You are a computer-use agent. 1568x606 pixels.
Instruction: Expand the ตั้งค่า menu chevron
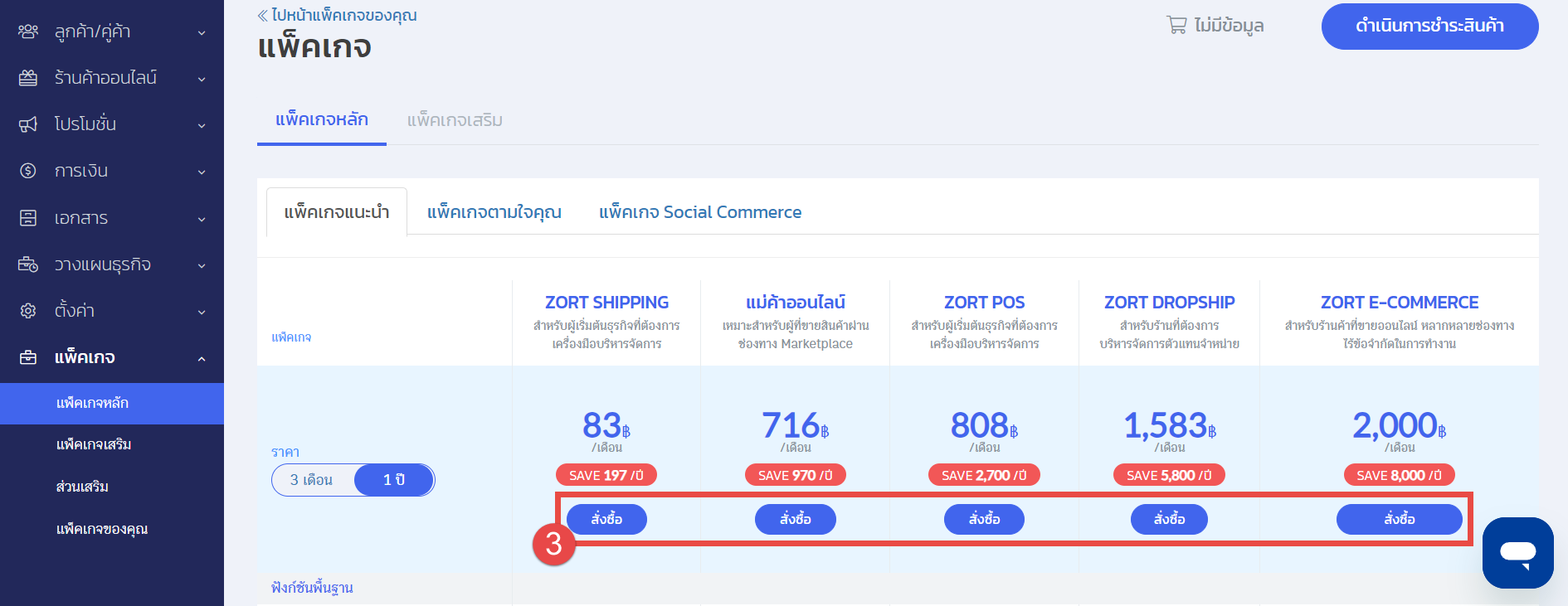pos(202,312)
